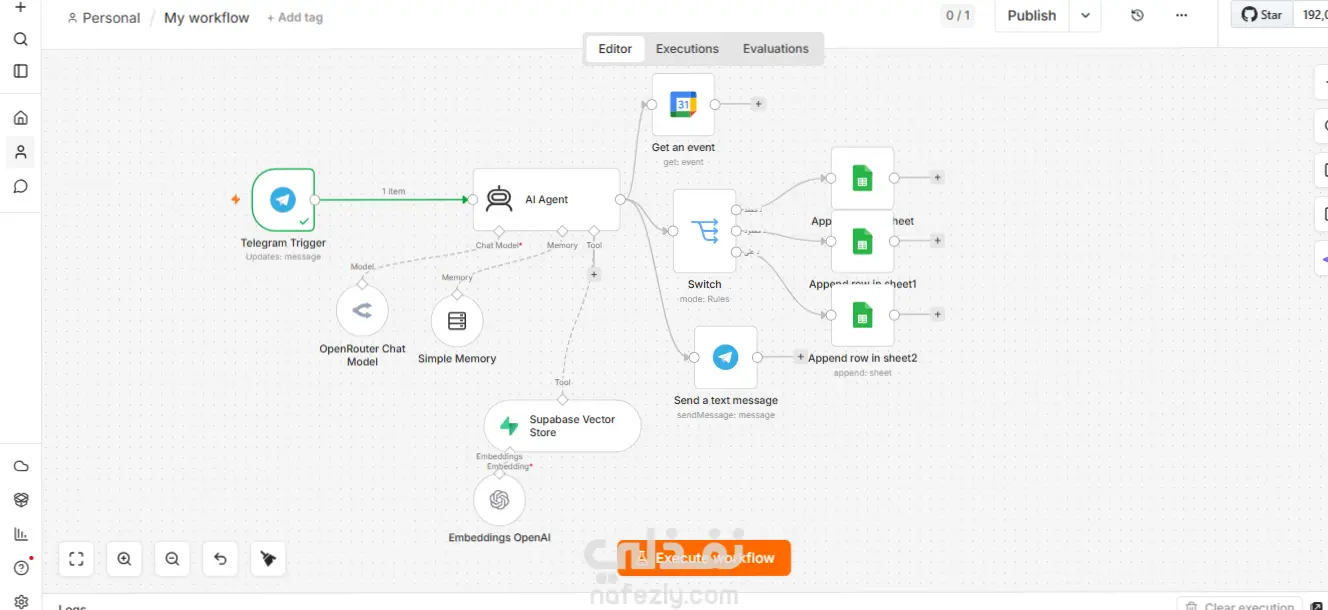
Task: Add a node after Append row in sheet2
Action: point(937,315)
